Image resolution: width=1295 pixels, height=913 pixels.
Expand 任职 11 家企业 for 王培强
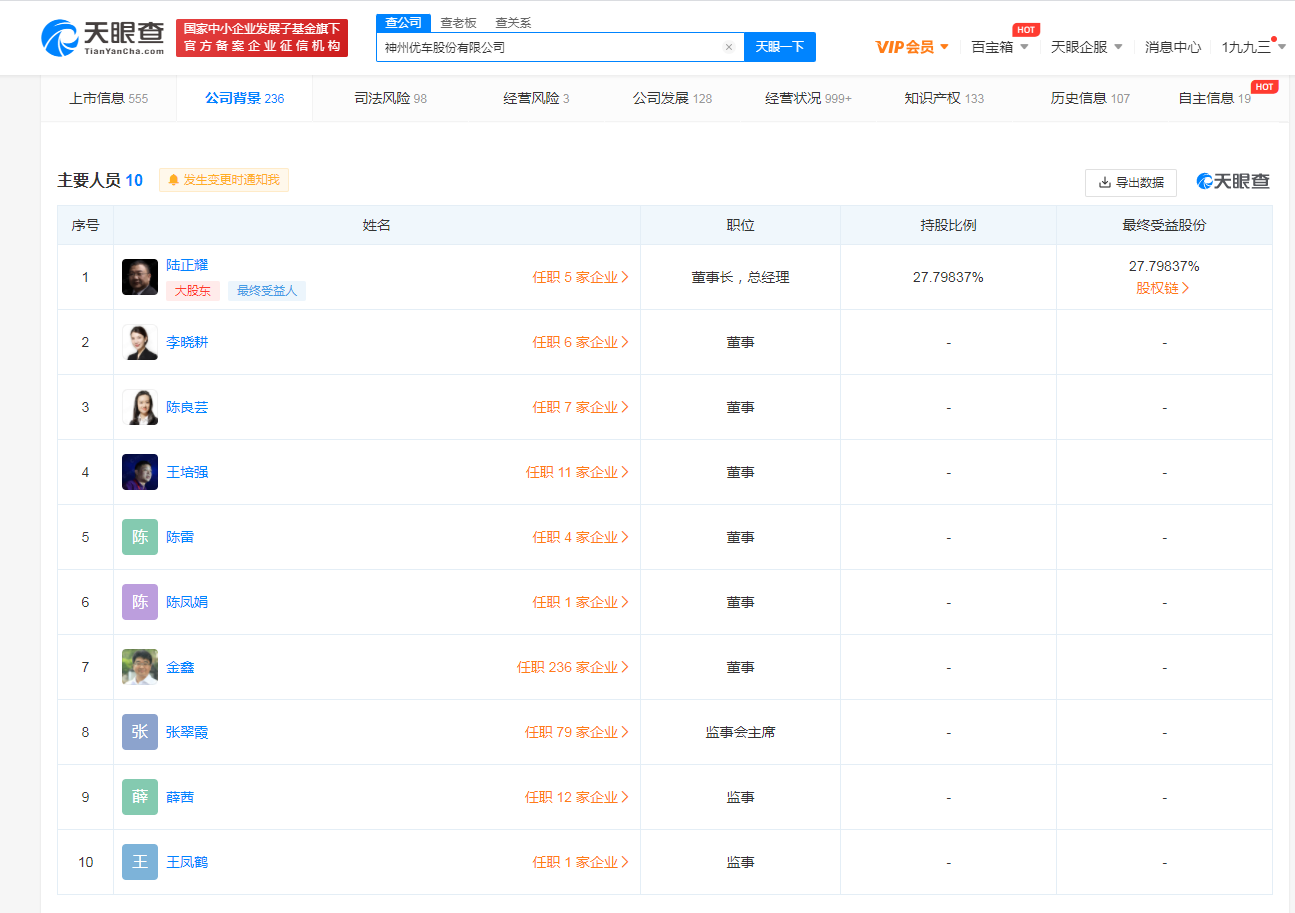(577, 472)
